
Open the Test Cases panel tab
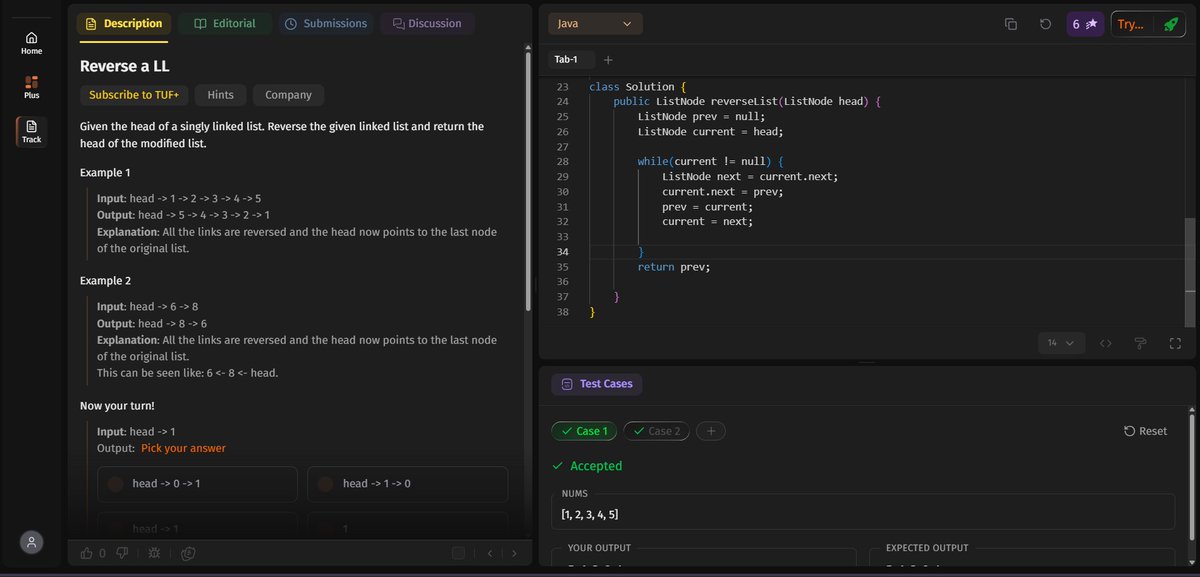tap(597, 384)
